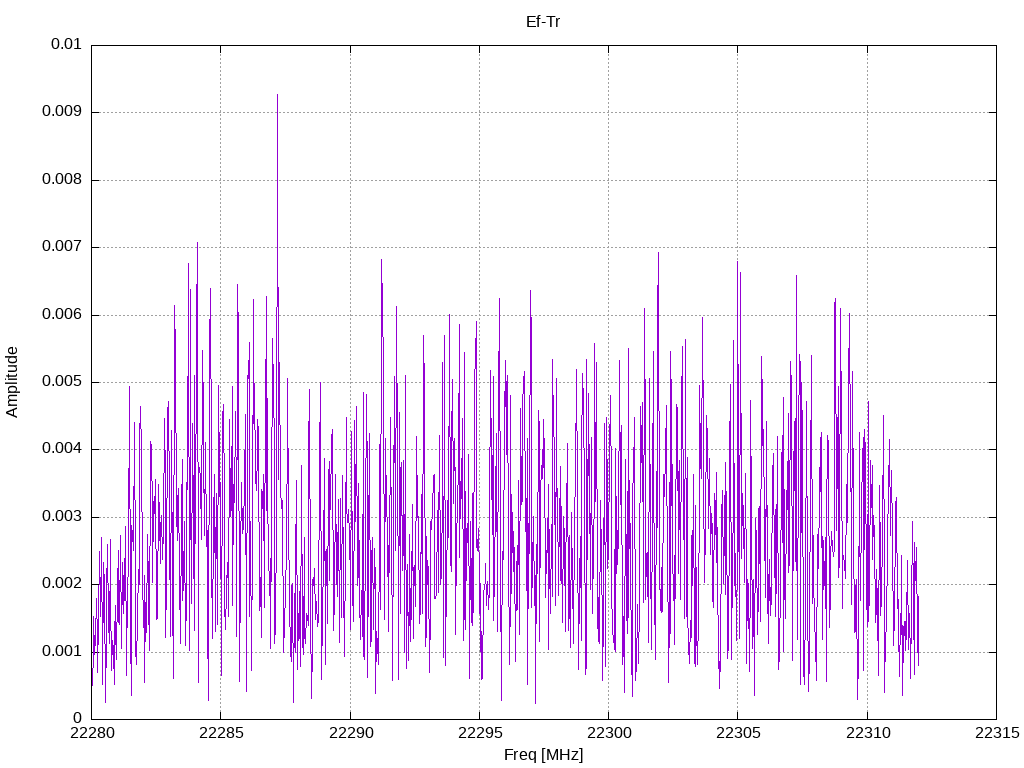
Task: Click the 0.008 y-axis tick label
Action: pos(62,180)
